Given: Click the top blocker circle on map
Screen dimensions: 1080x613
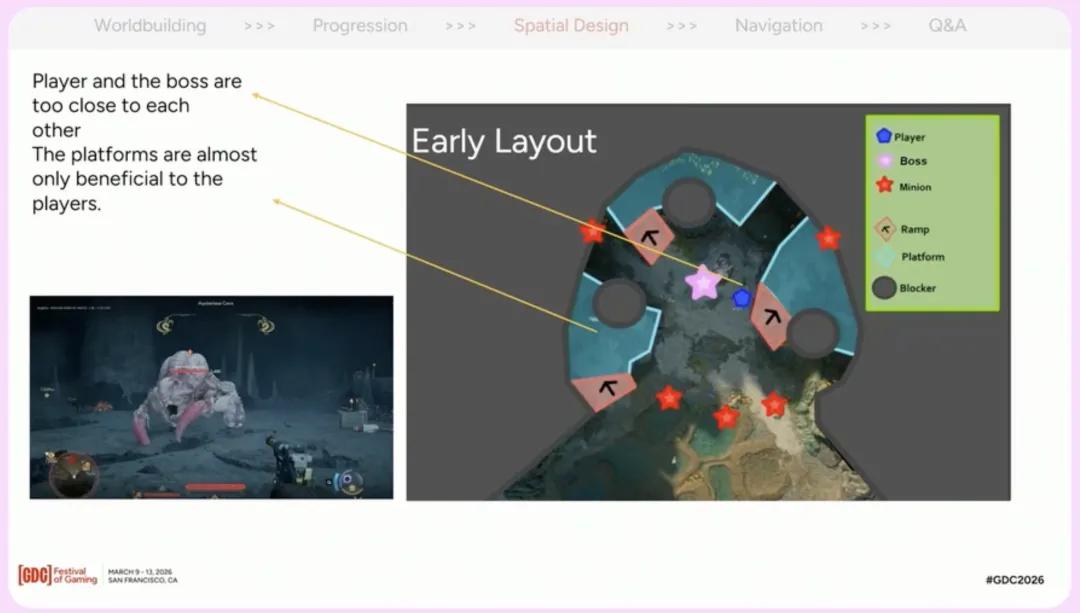Looking at the screenshot, I should click(689, 202).
